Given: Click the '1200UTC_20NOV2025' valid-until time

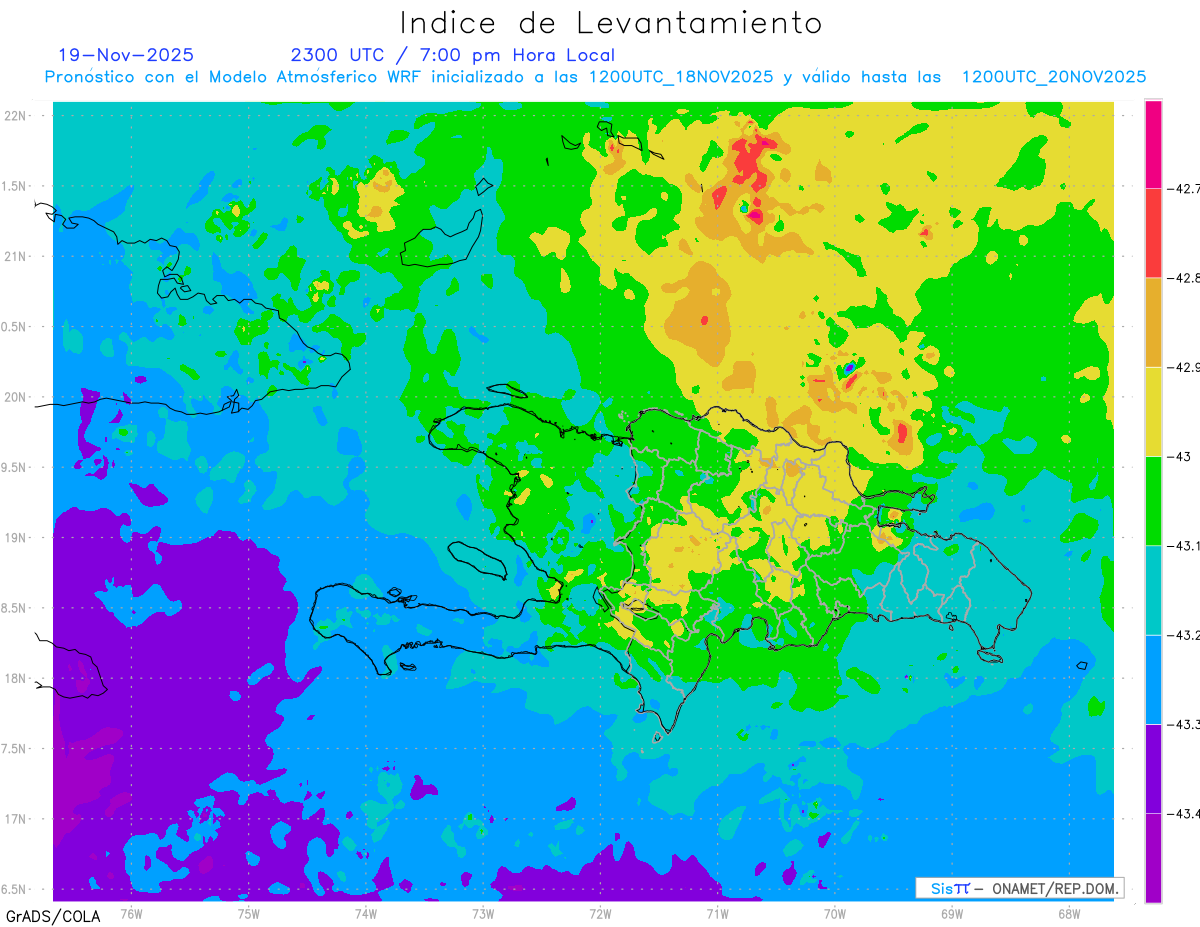Looking at the screenshot, I should coord(1054,77).
